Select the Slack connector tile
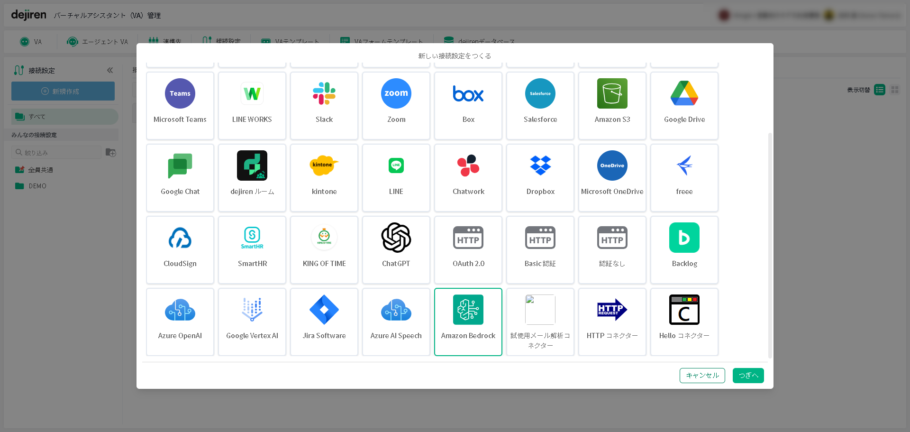Viewport: 910px width, 432px height. [x=324, y=106]
